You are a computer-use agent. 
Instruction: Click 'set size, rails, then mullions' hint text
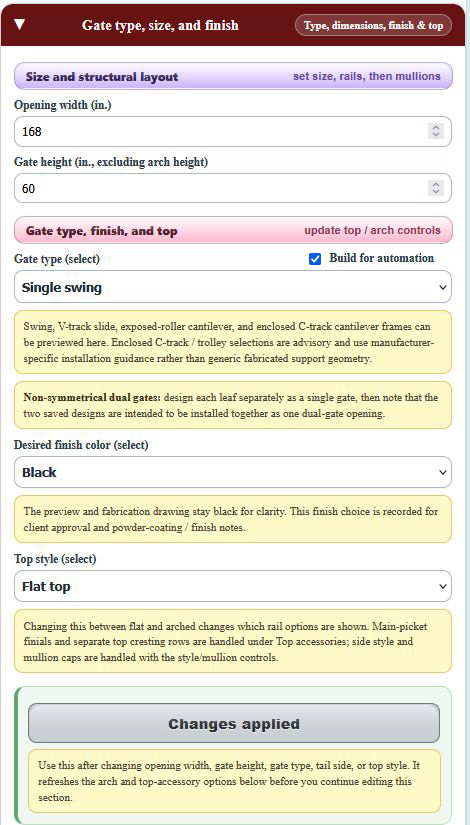pos(367,76)
